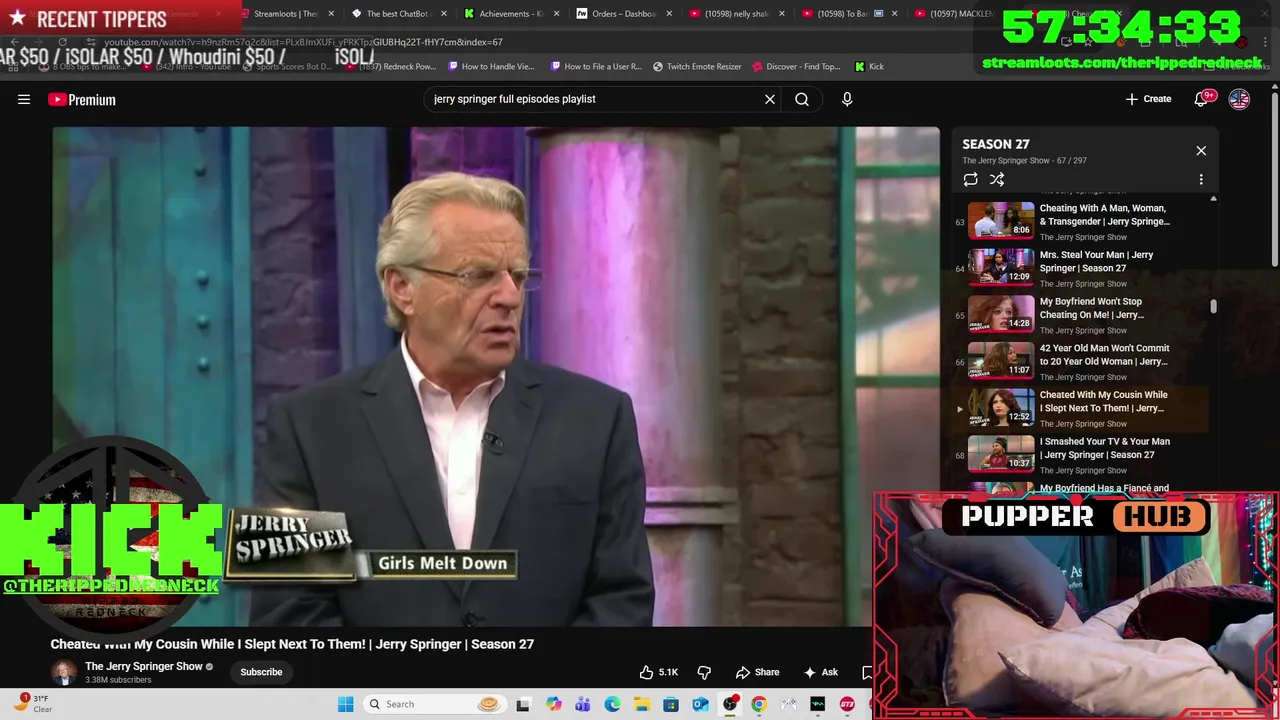Open File Explorer from taskbar
The image size is (1280, 720).
[x=641, y=704]
